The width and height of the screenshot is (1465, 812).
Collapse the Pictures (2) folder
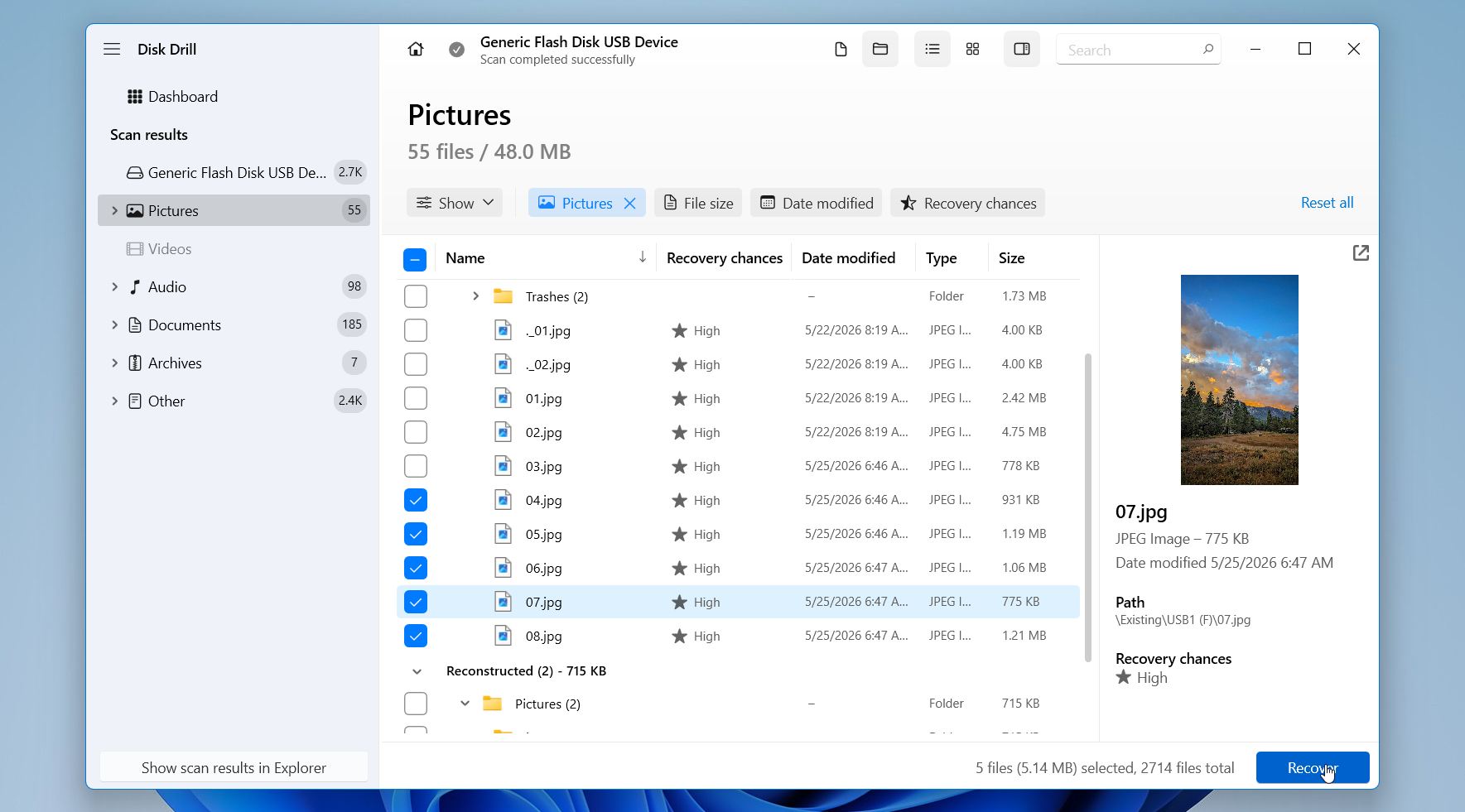pos(465,704)
